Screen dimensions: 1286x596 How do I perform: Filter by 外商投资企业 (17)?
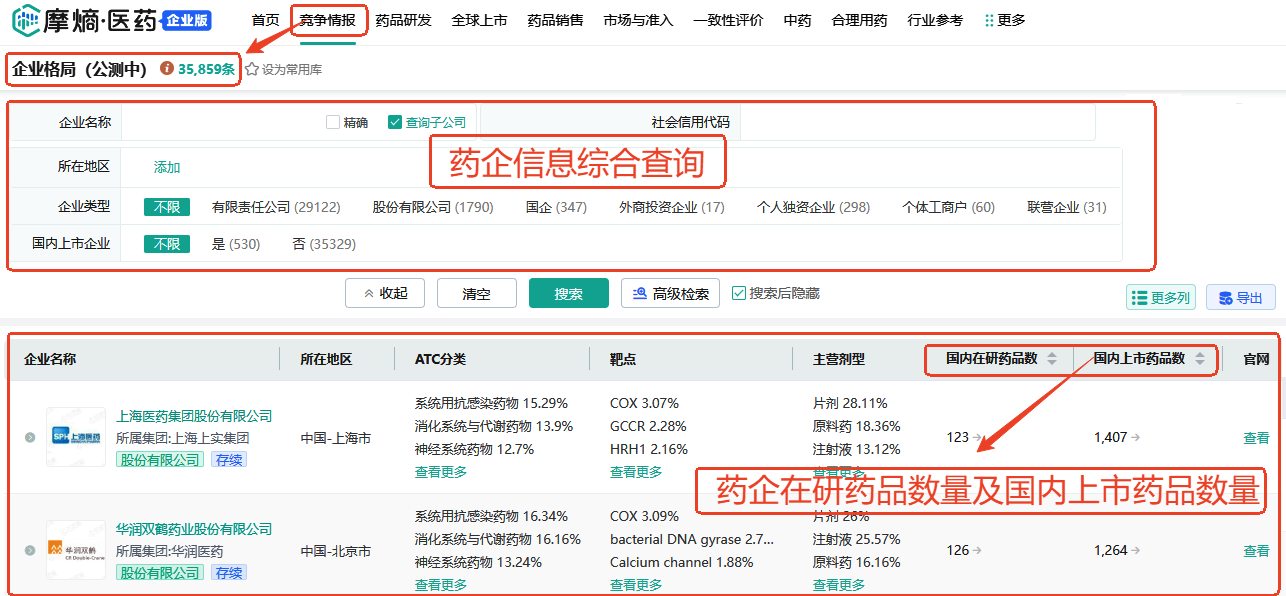click(x=672, y=207)
